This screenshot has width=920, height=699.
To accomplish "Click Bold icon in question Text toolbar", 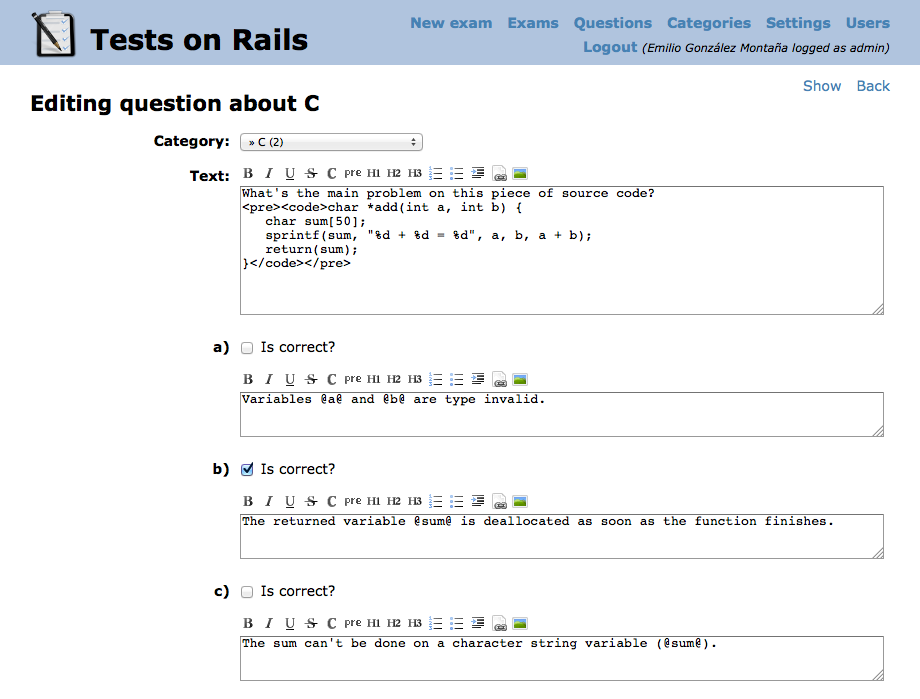I will click(248, 173).
